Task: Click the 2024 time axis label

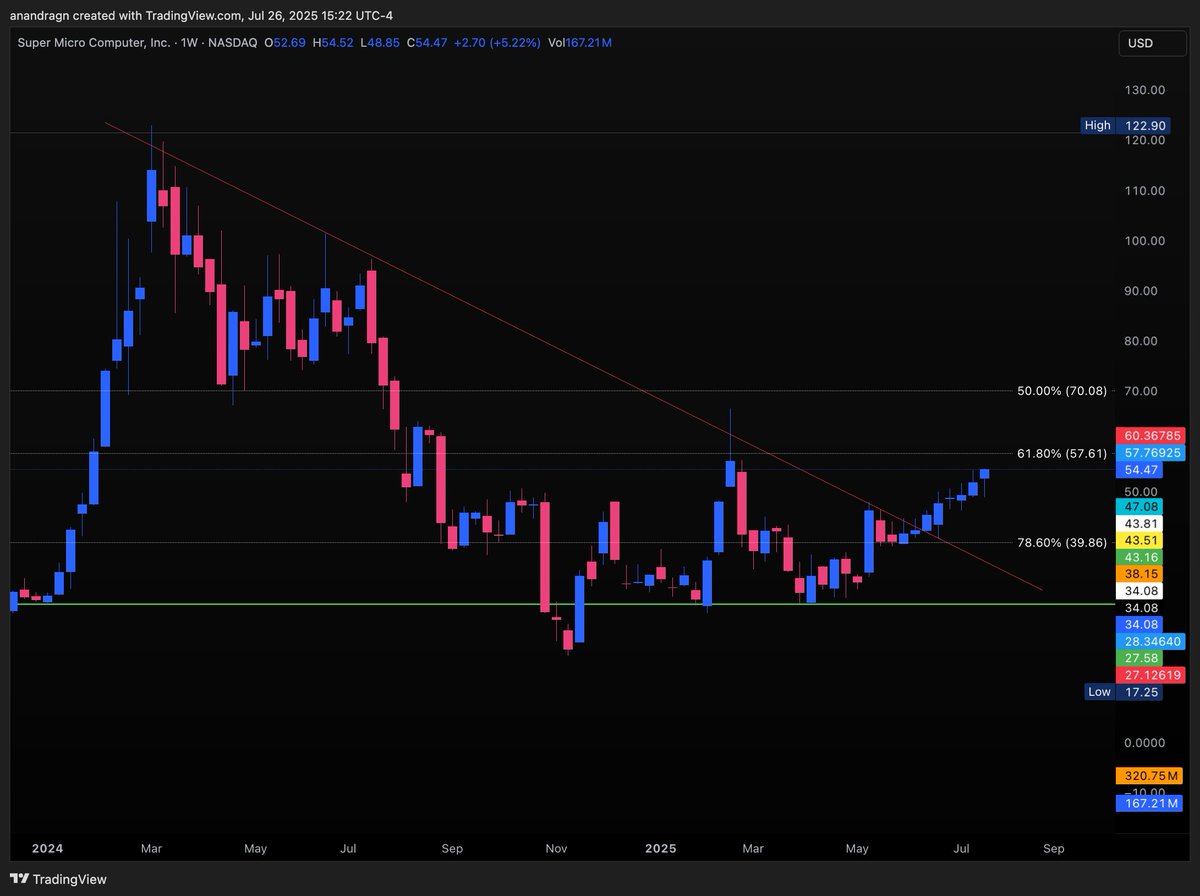Action: coord(48,848)
